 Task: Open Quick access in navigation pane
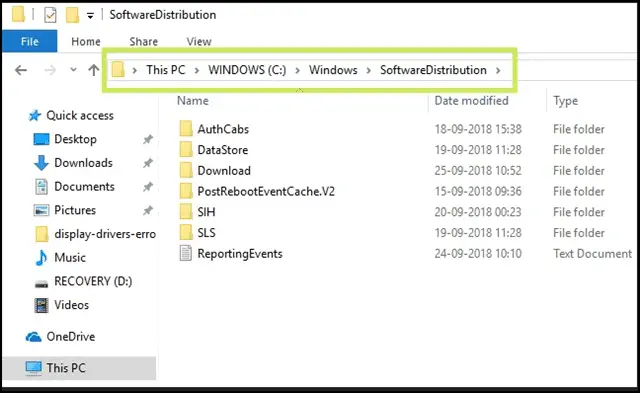(x=80, y=115)
